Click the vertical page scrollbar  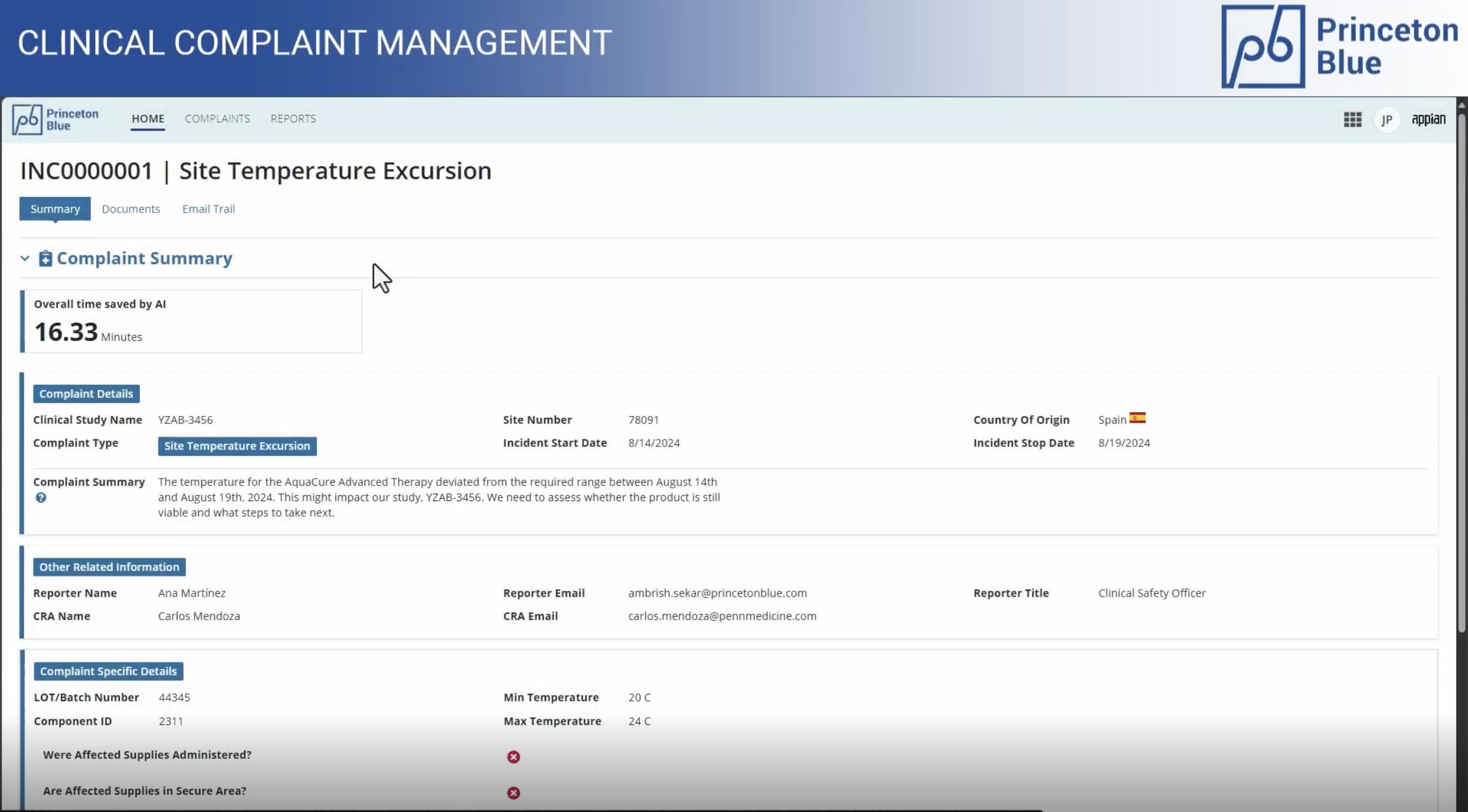click(1461, 370)
